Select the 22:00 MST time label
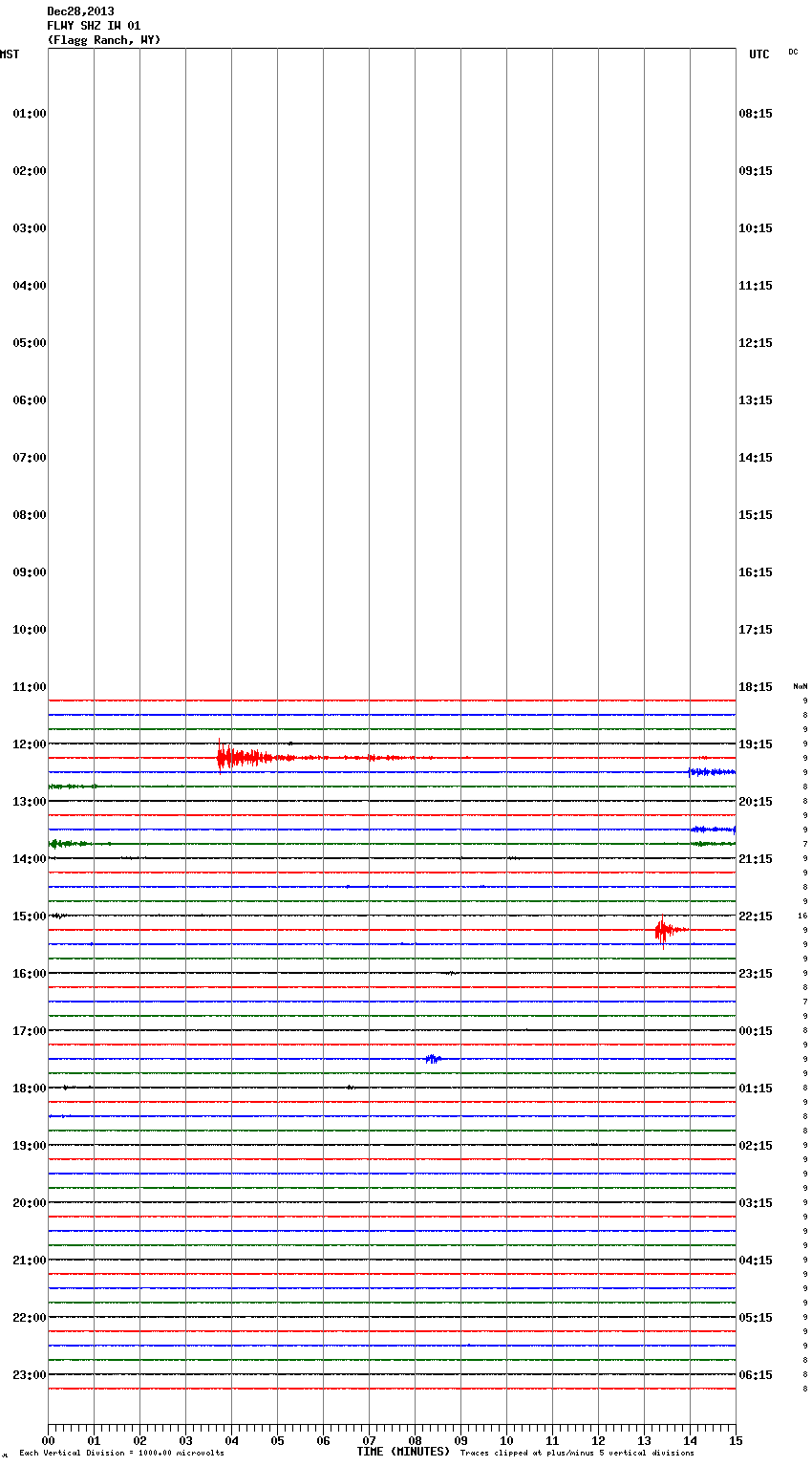 [x=30, y=1318]
